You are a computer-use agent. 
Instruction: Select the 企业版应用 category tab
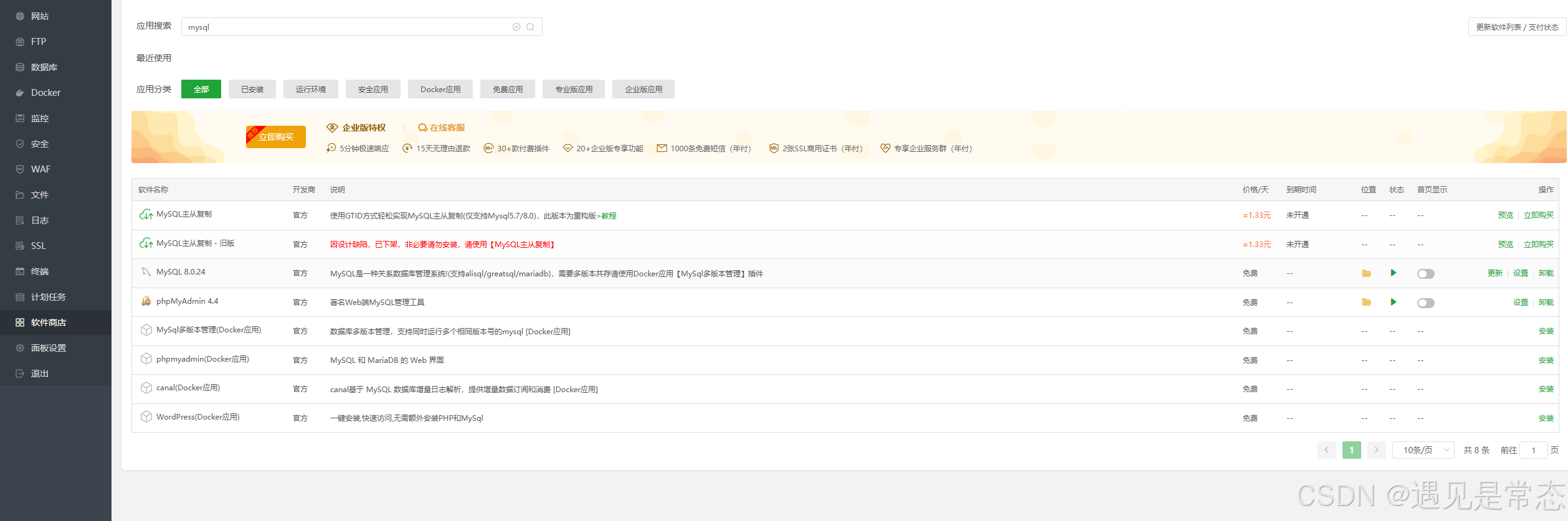pyautogui.click(x=644, y=89)
